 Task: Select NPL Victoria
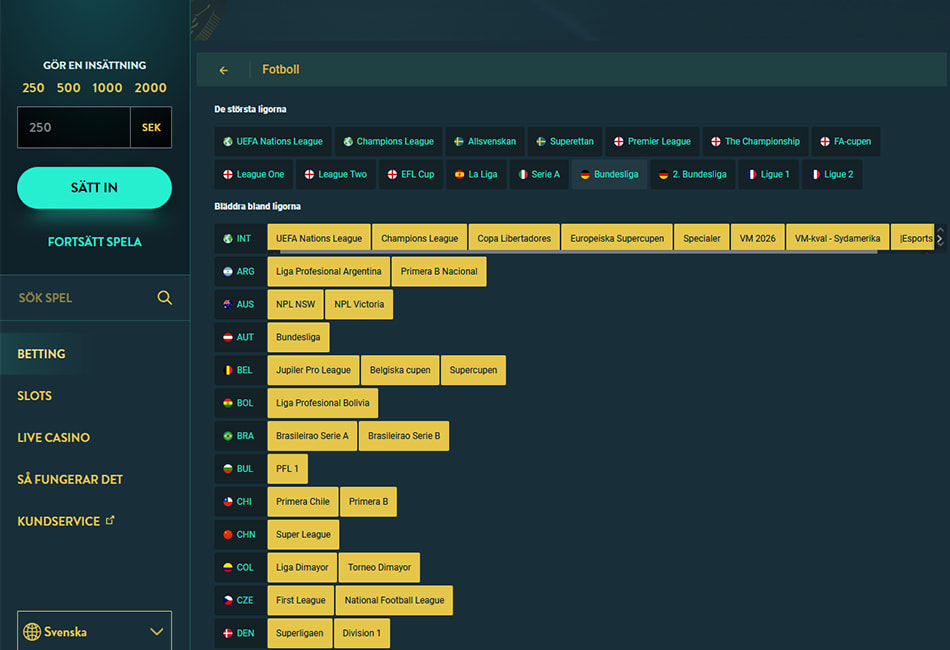[x=359, y=304]
